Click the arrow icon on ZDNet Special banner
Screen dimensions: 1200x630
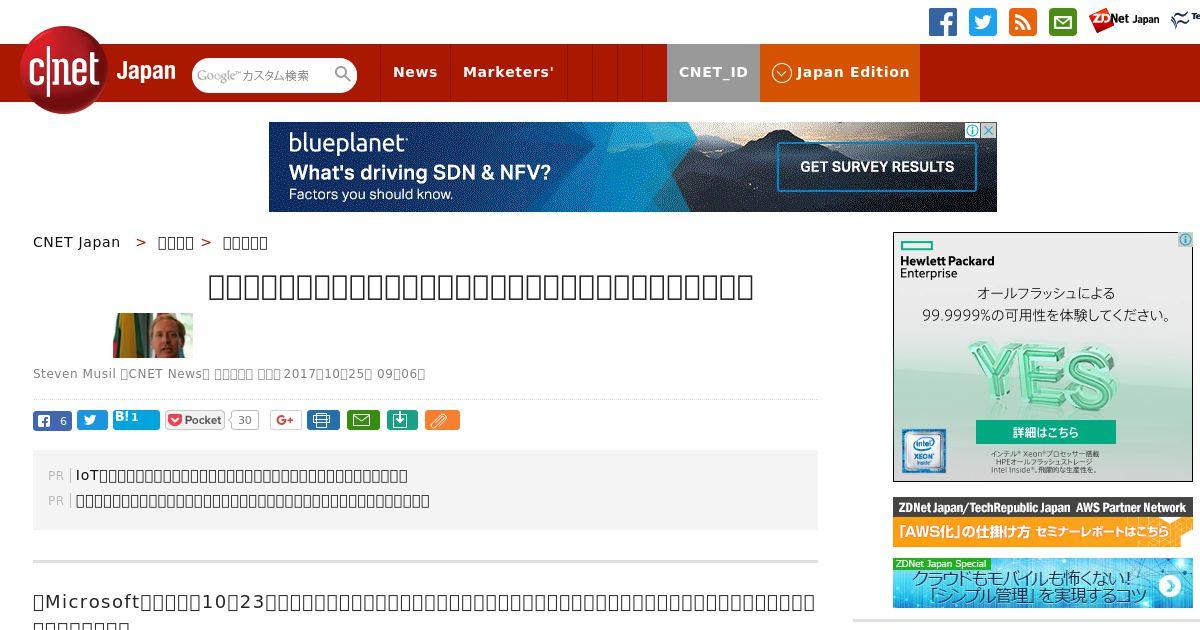1169,587
